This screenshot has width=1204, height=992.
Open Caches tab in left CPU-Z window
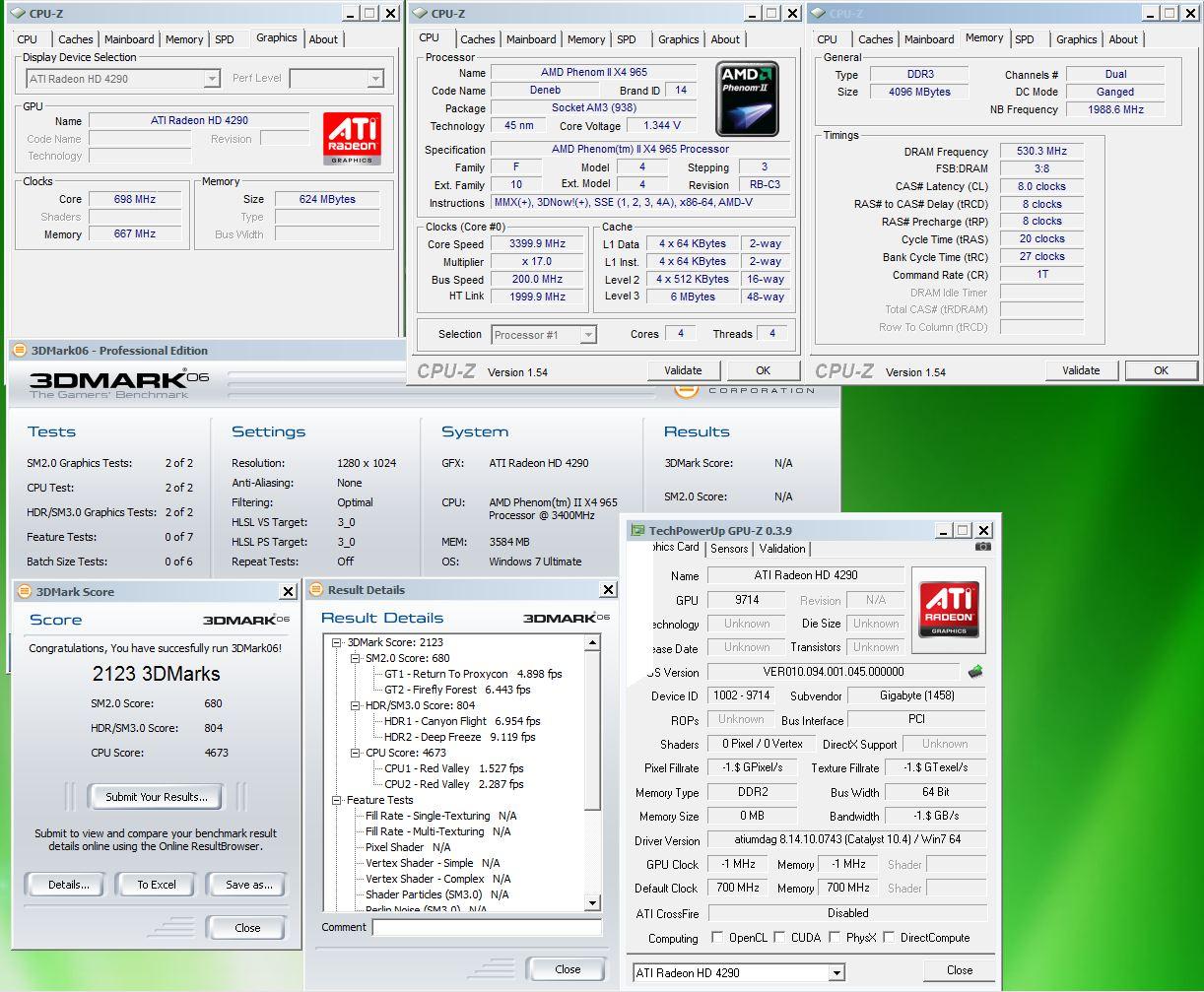pyautogui.click(x=76, y=39)
